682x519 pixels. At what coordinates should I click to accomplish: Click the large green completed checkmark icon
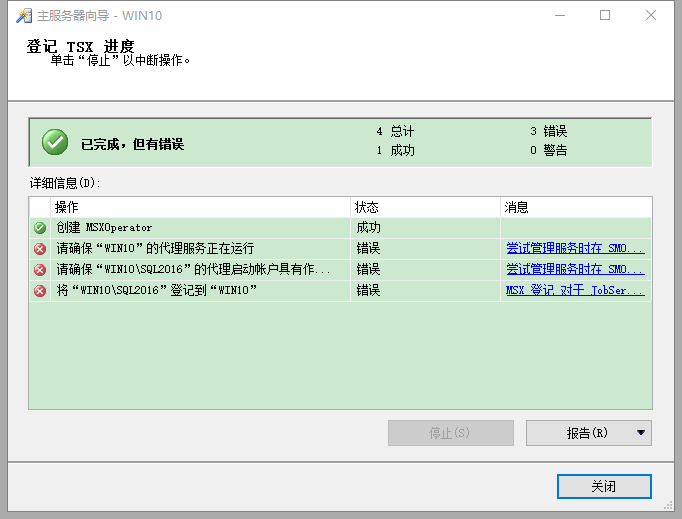point(55,143)
